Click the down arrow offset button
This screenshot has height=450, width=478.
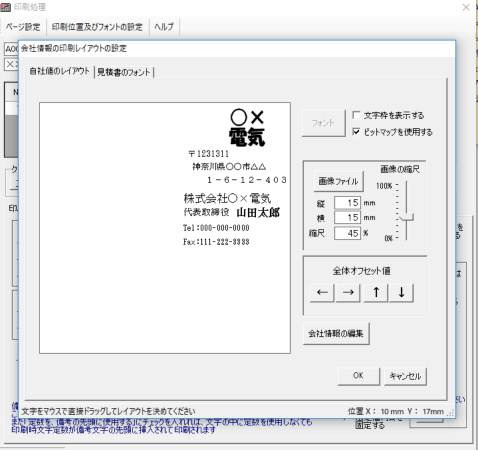pos(401,293)
